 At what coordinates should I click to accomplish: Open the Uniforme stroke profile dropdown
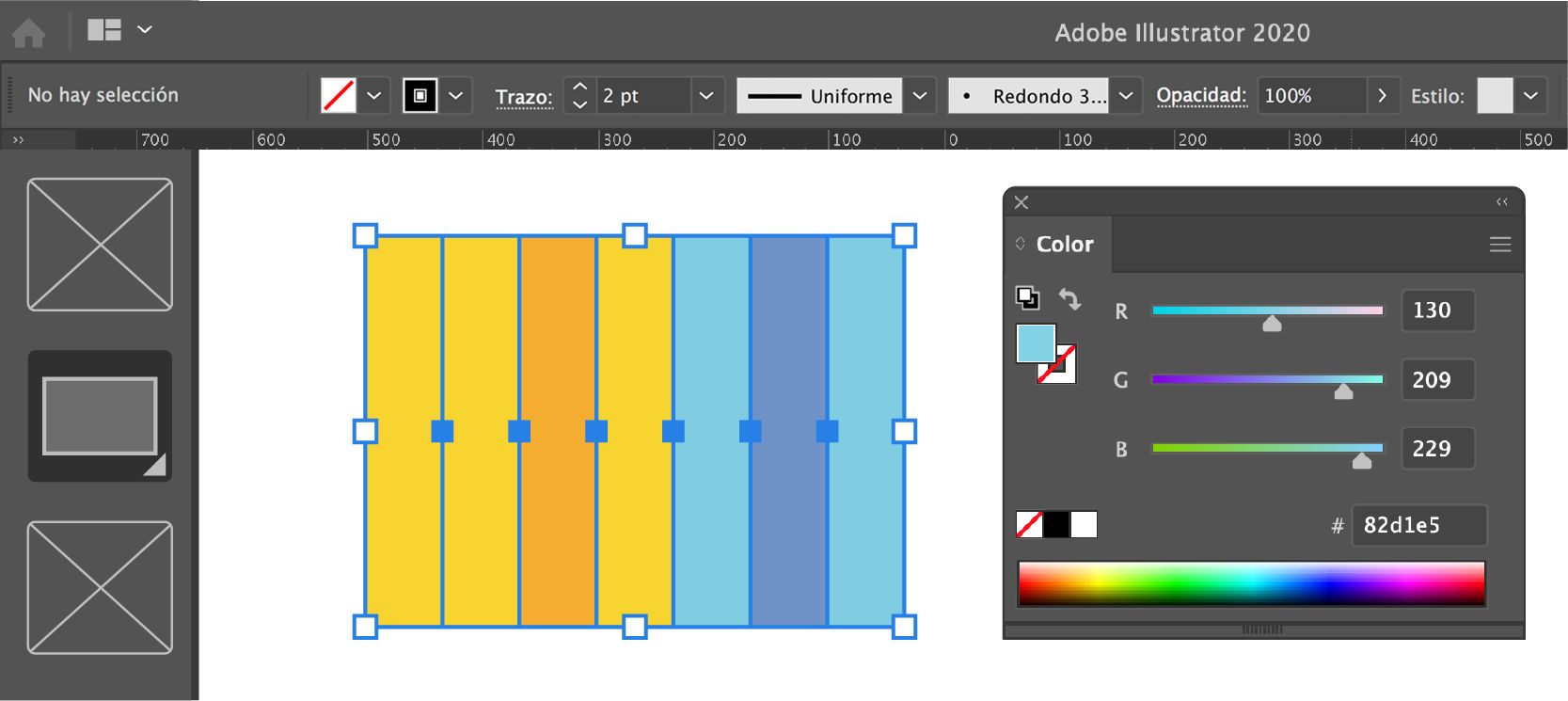[920, 96]
